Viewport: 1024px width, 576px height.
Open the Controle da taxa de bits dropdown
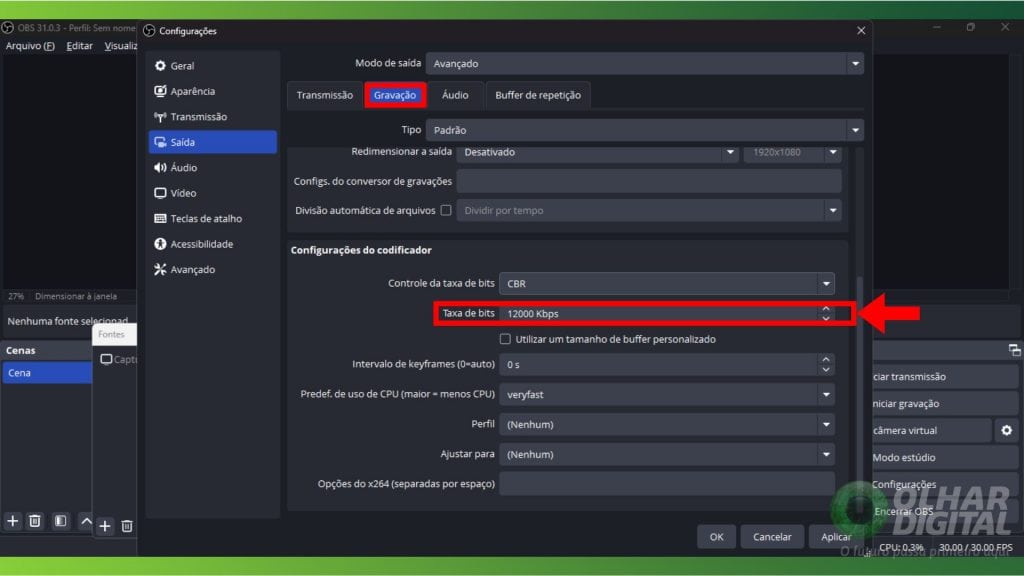coord(668,284)
